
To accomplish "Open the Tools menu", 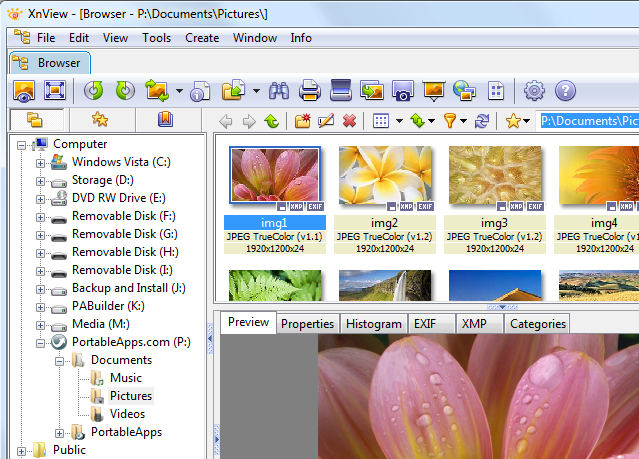I will point(156,38).
